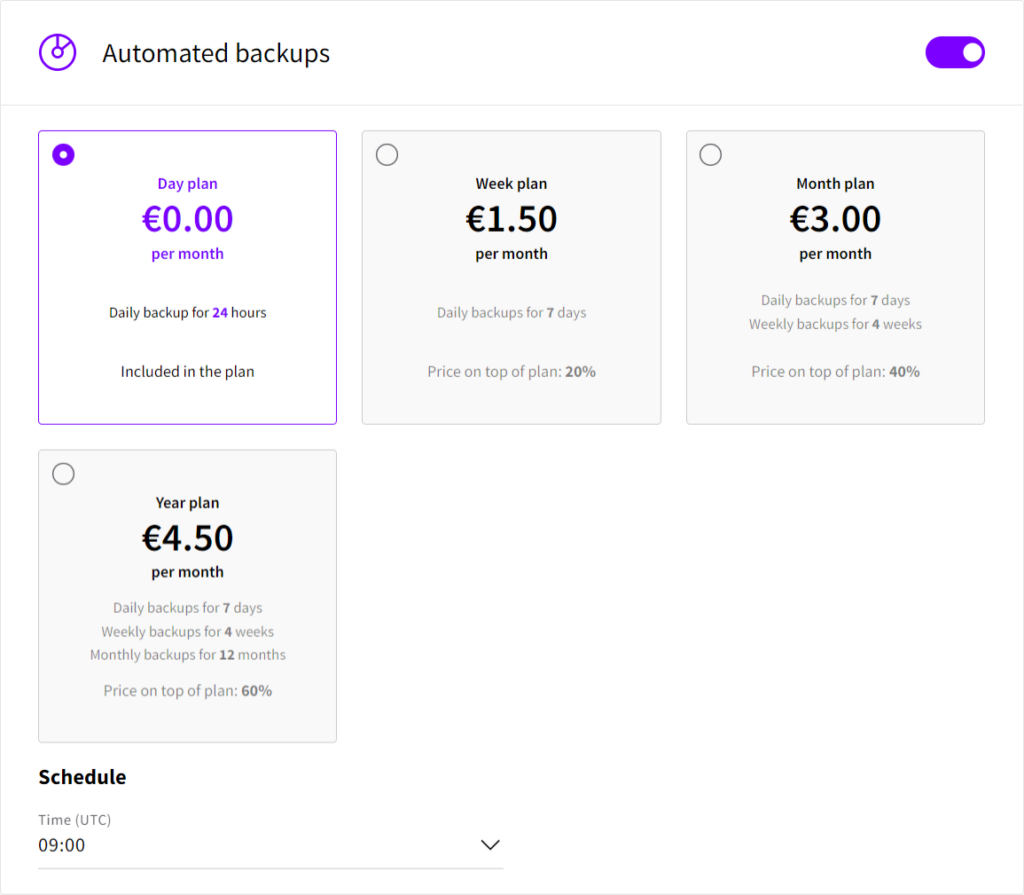Pick the Year plan radio button
Image resolution: width=1024 pixels, height=895 pixels.
pyautogui.click(x=63, y=474)
